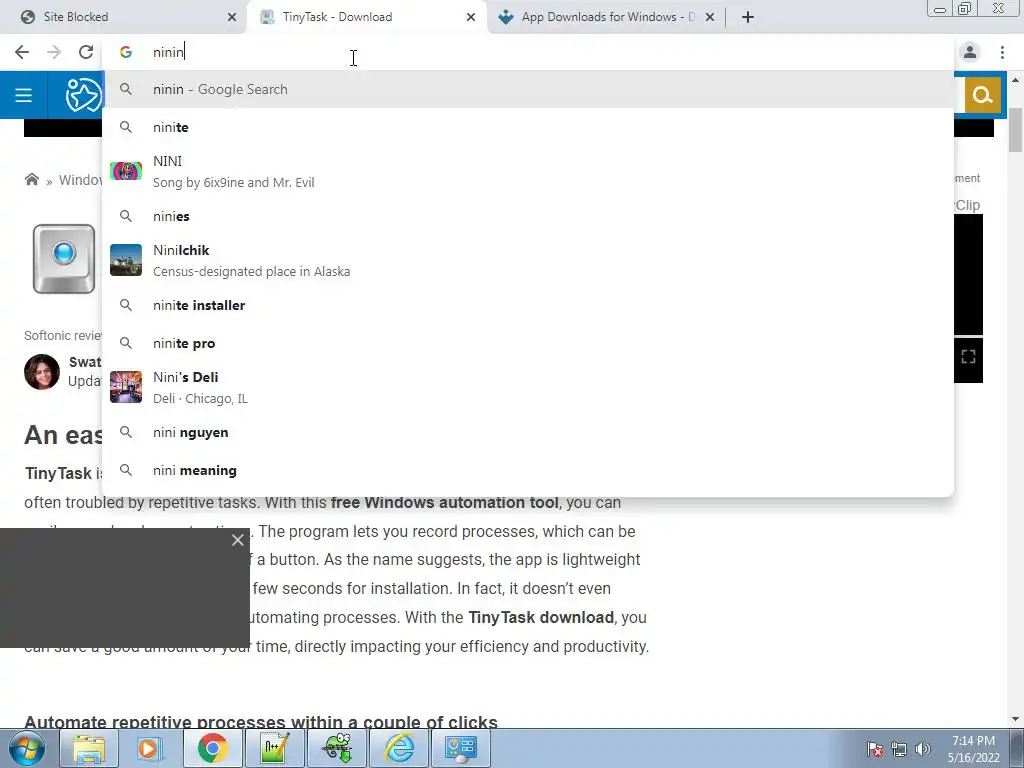Click the page scrollbar down arrow
This screenshot has height=768, width=1024.
[1016, 719]
